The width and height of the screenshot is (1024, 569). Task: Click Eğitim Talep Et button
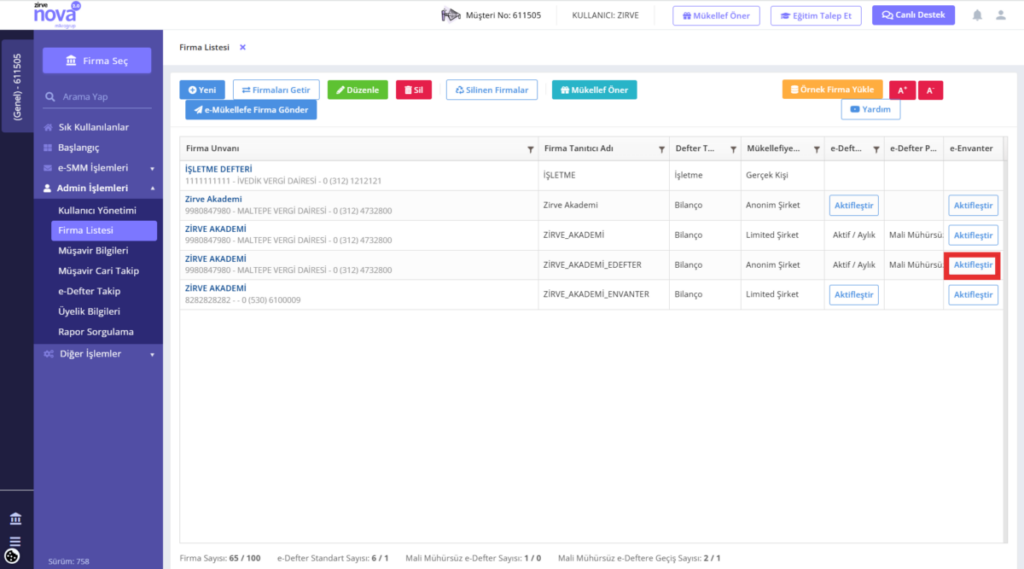pyautogui.click(x=816, y=16)
